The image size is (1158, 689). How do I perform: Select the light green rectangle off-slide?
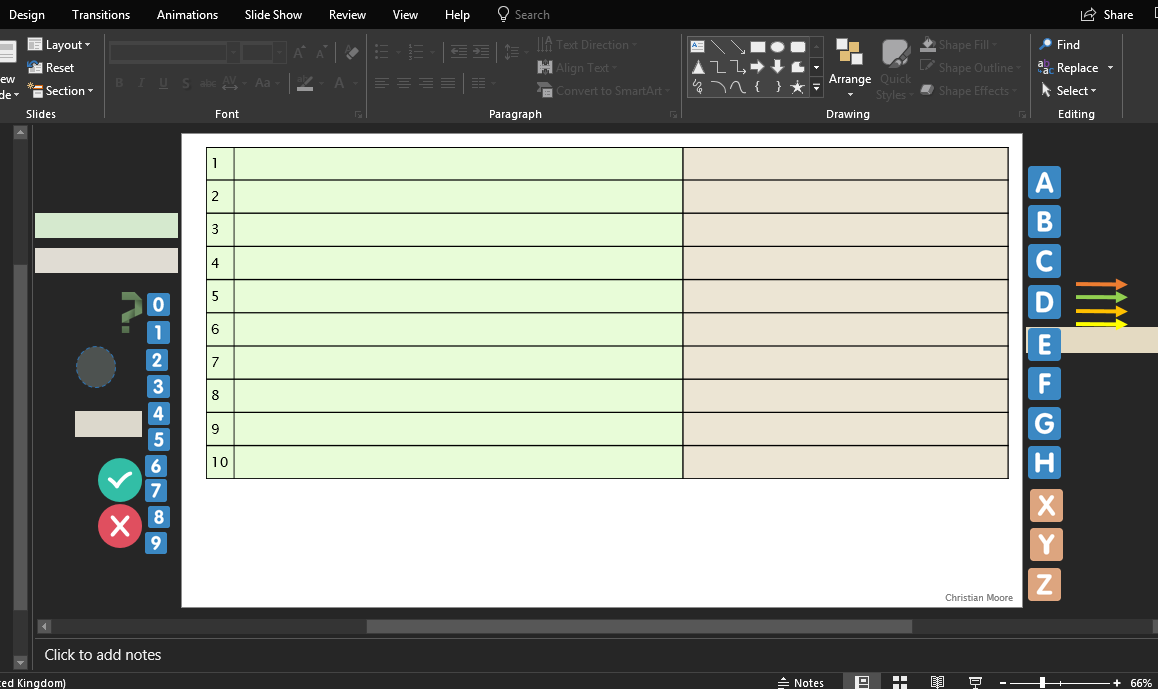[x=106, y=225]
